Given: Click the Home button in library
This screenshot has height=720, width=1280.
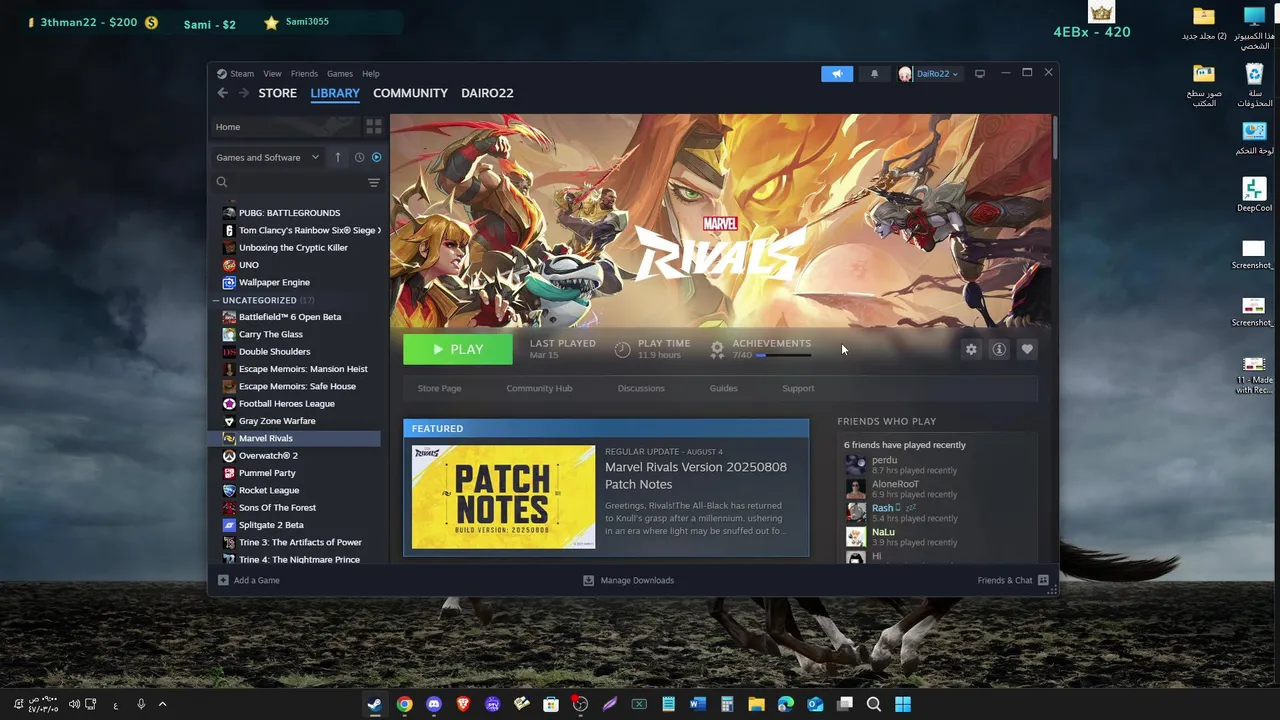Looking at the screenshot, I should click(x=284, y=127).
